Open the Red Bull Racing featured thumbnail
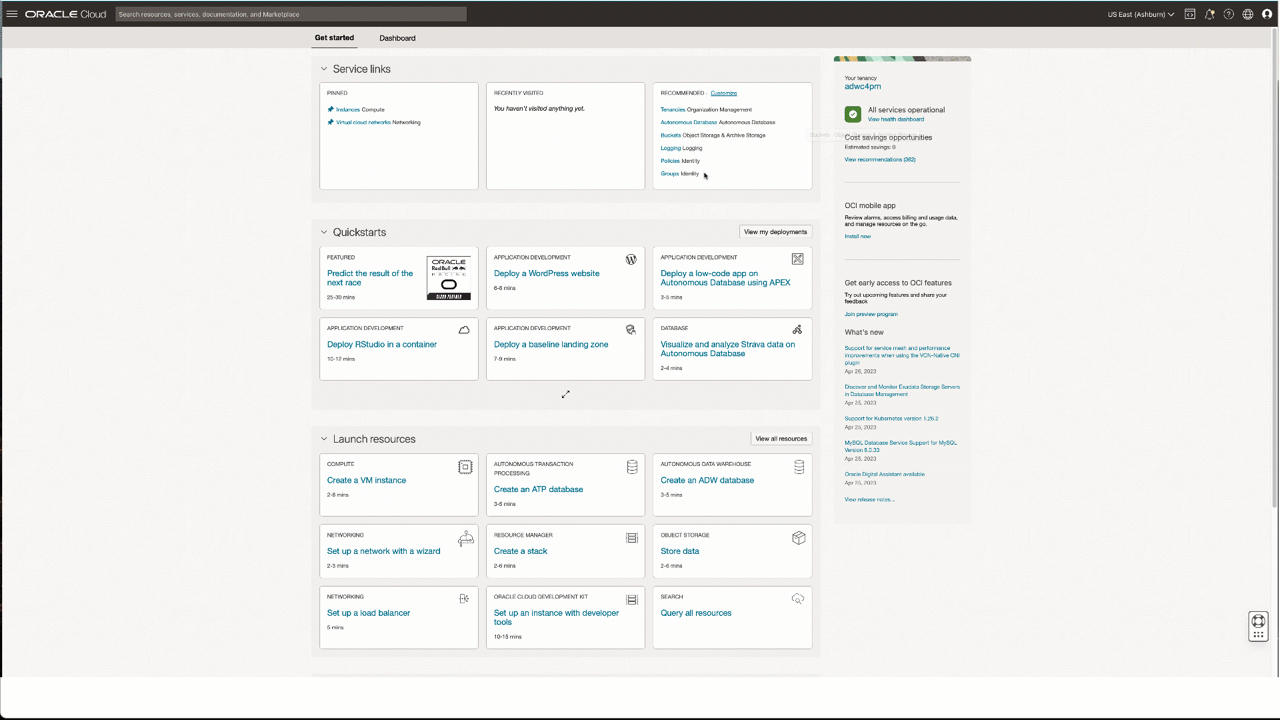Image resolution: width=1280 pixels, height=720 pixels. point(449,278)
